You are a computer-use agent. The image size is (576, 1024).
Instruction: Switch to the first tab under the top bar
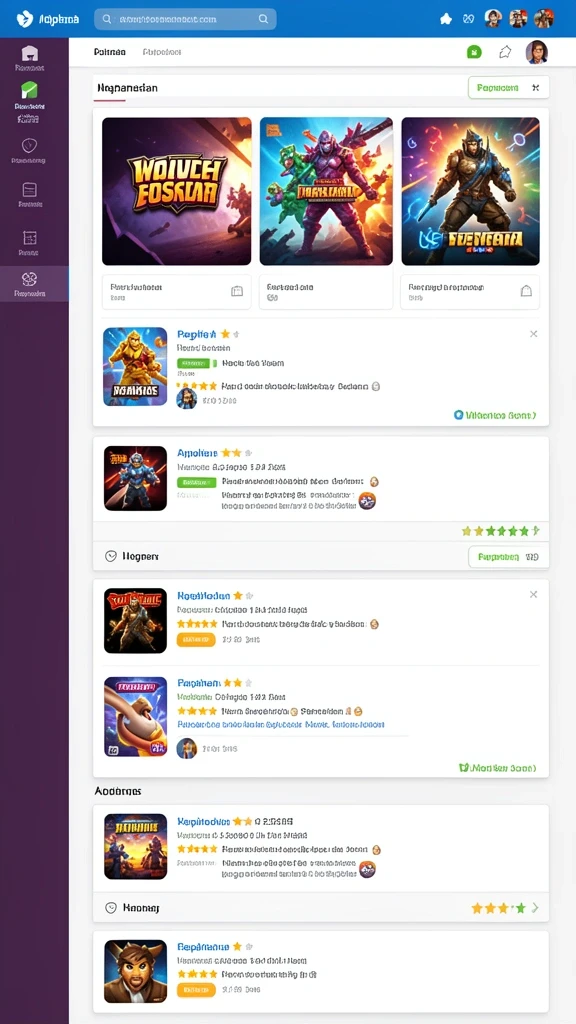110,52
